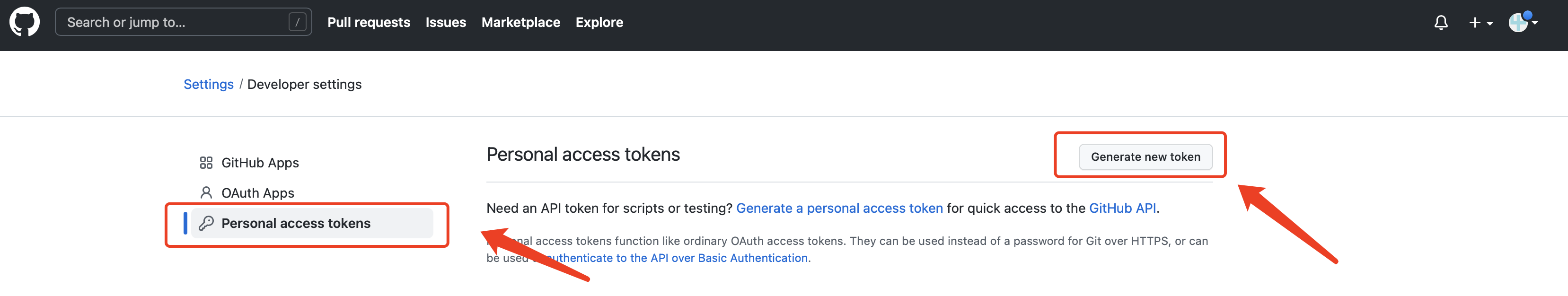Open Pull requests in top navigation
The width and height of the screenshot is (1568, 296).
click(368, 23)
